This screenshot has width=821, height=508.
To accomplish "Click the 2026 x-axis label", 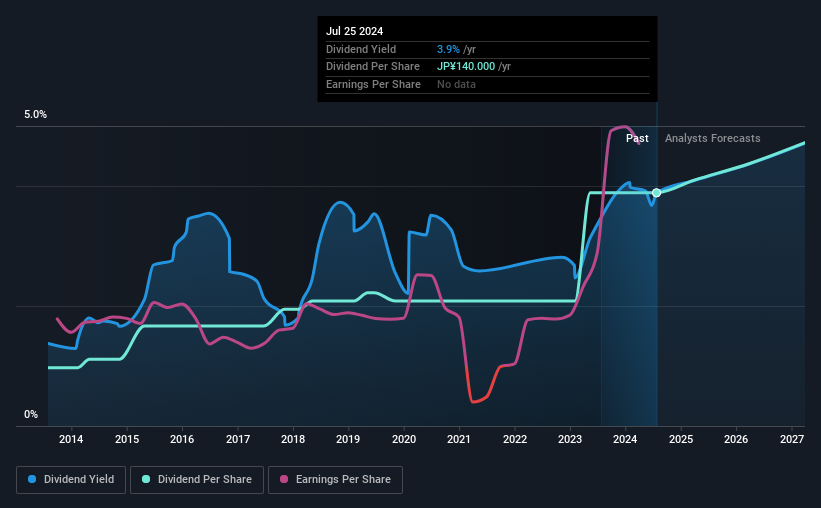I will click(736, 439).
